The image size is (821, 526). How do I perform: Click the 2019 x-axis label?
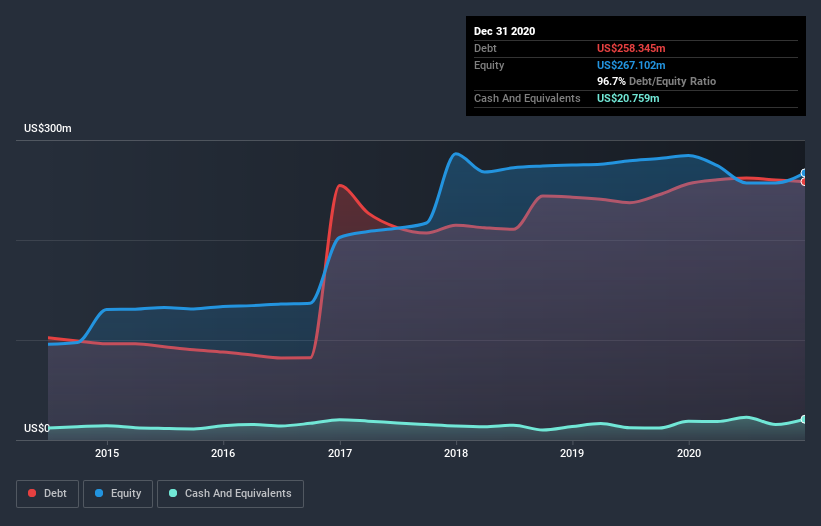pyautogui.click(x=572, y=453)
